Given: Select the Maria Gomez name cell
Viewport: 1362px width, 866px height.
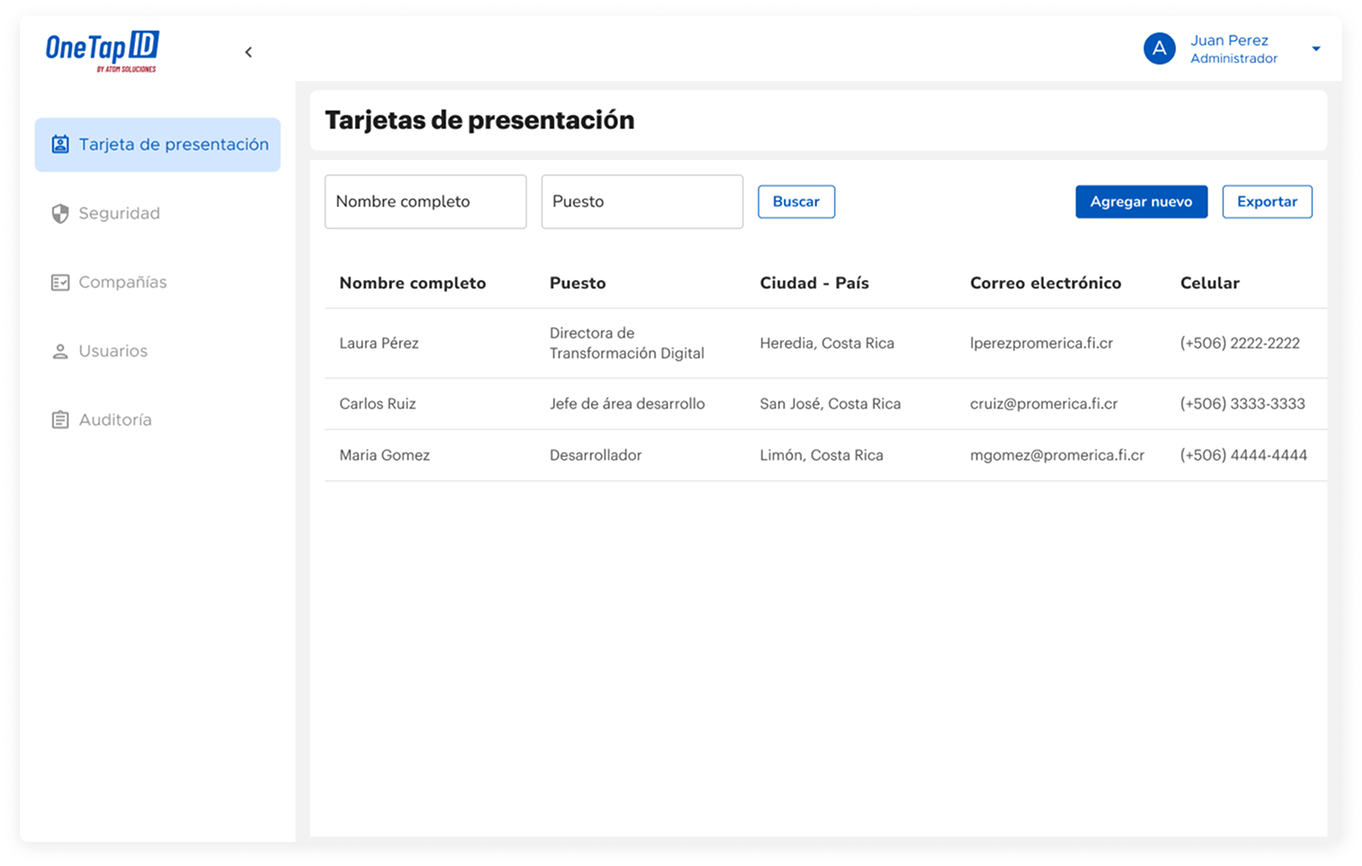Looking at the screenshot, I should pyautogui.click(x=384, y=456).
